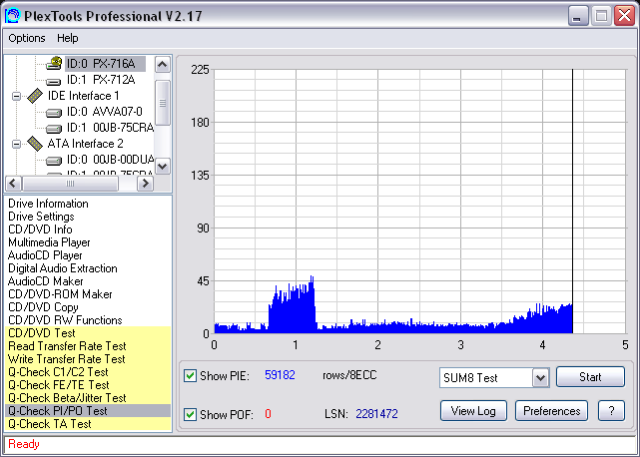Select Digital Audio Extraction
Image resolution: width=640 pixels, height=457 pixels.
click(x=62, y=268)
